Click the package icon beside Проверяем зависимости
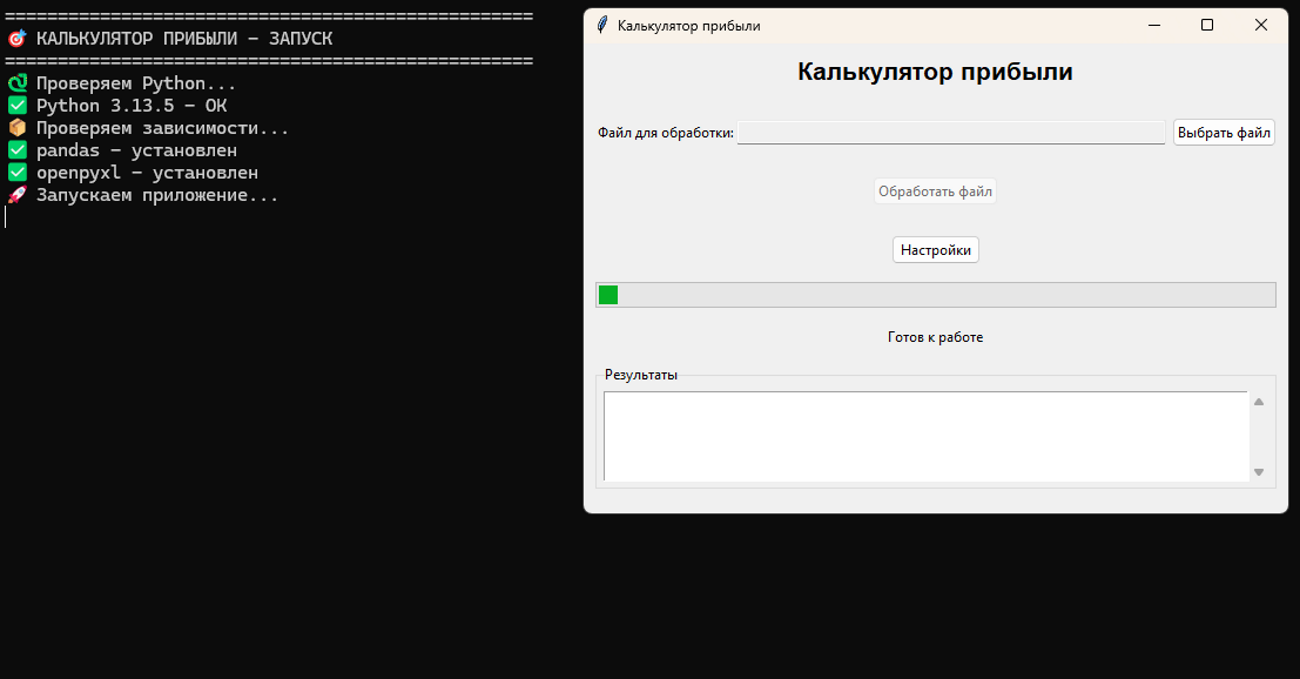This screenshot has height=679, width=1300. pyautogui.click(x=18, y=127)
